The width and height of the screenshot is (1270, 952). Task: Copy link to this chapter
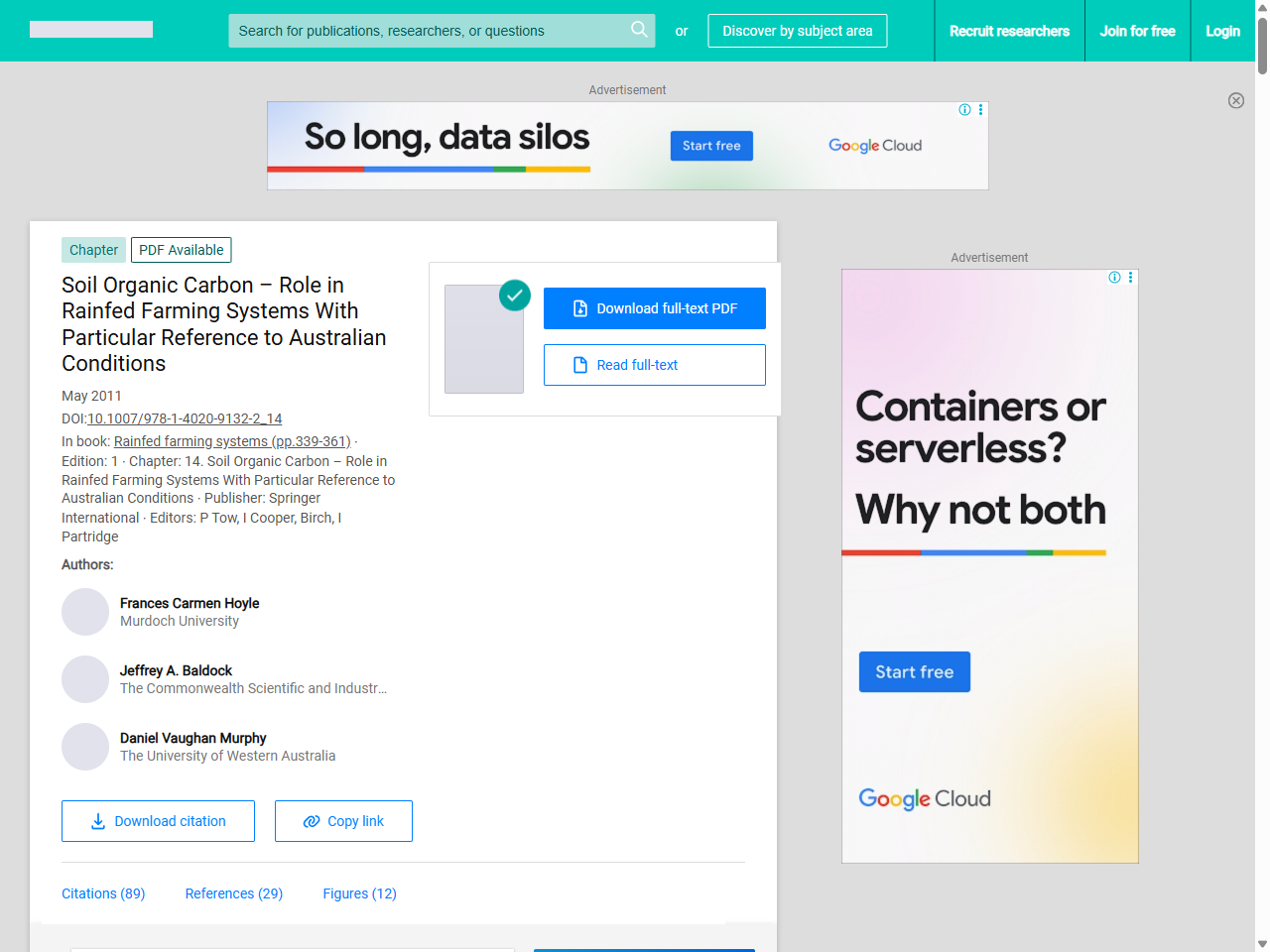click(x=343, y=821)
